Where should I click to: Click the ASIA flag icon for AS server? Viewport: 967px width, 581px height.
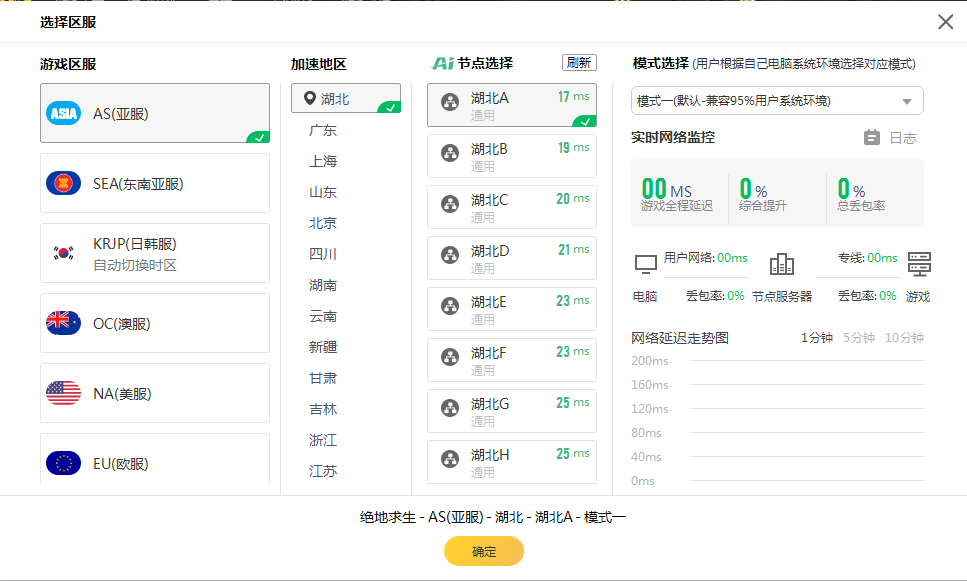tap(64, 113)
